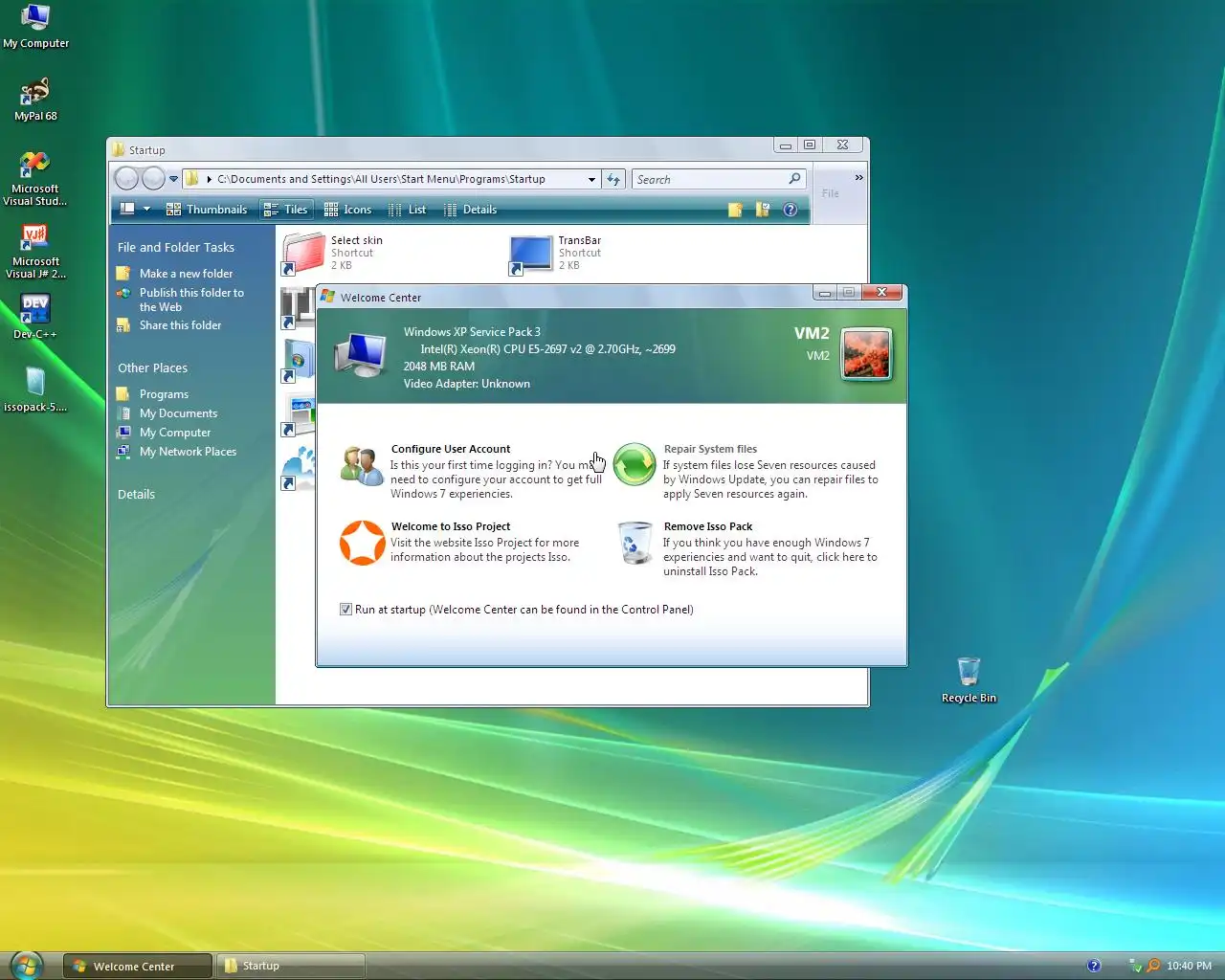
Task: Switch to Startup taskbar button
Action: (x=291, y=967)
